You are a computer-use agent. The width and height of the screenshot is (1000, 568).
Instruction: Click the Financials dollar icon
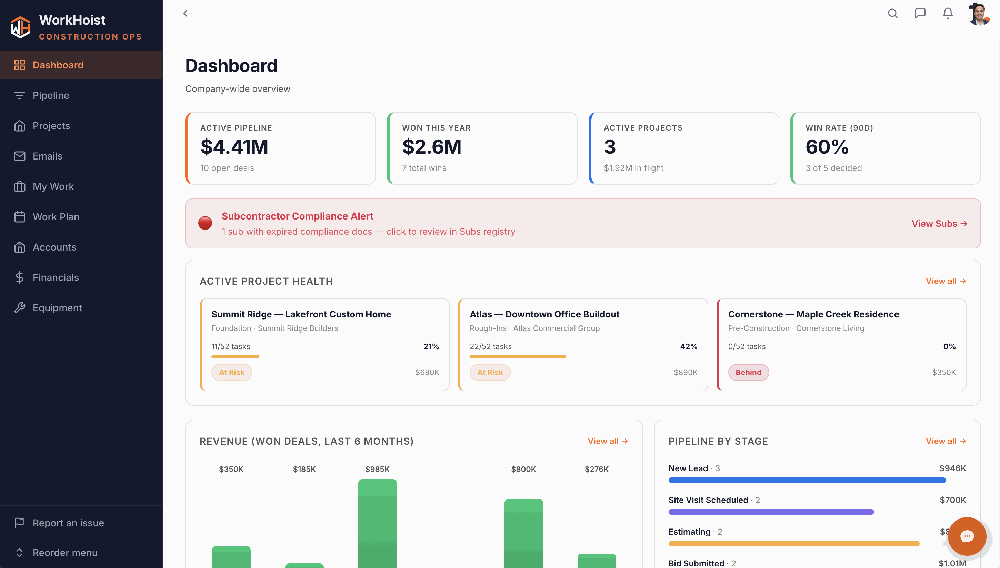(20, 277)
